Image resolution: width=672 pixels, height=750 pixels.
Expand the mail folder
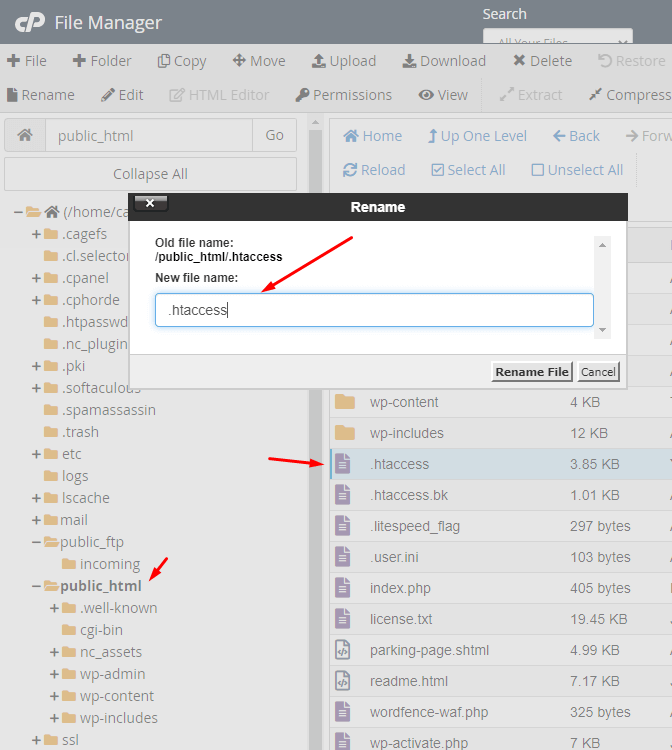(36, 520)
